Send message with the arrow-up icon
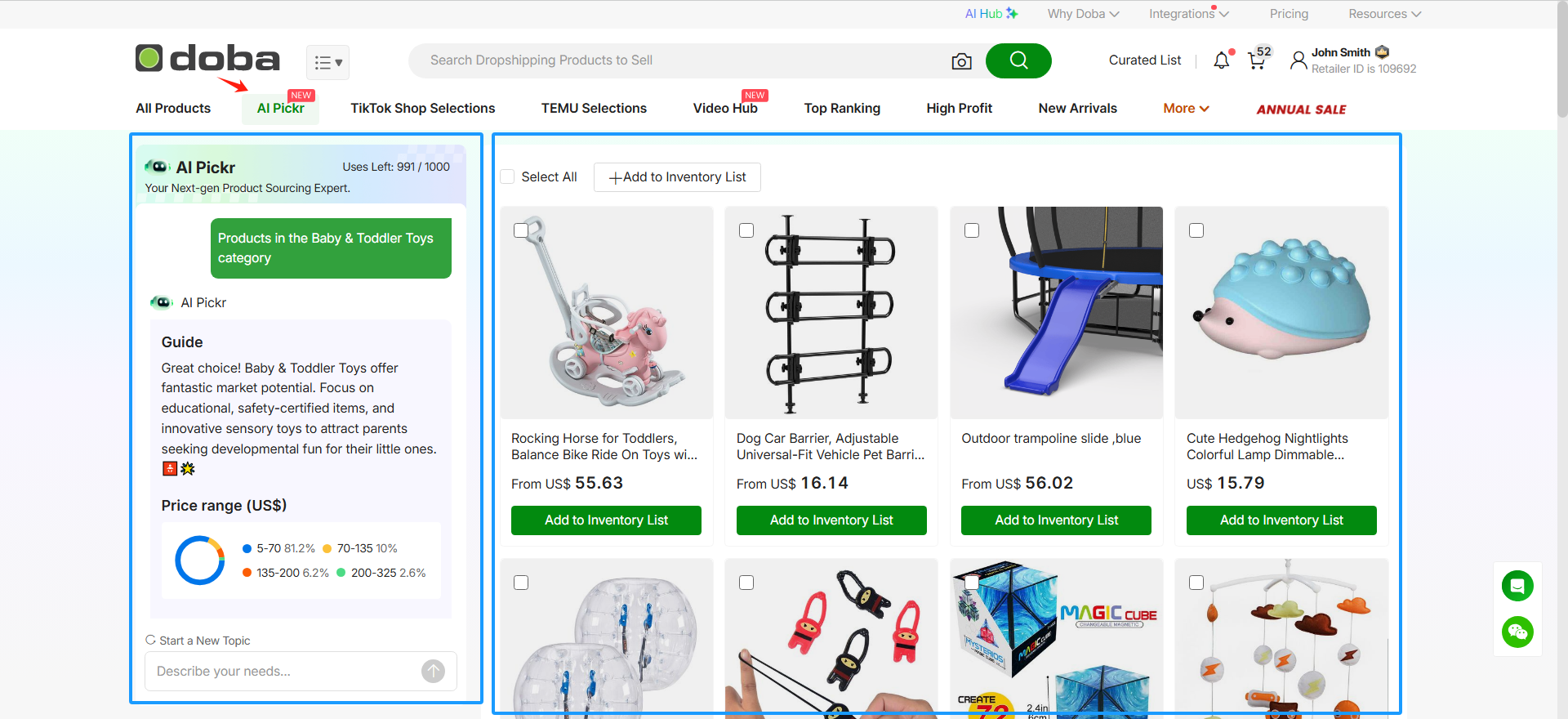The width and height of the screenshot is (1568, 719). [x=433, y=671]
